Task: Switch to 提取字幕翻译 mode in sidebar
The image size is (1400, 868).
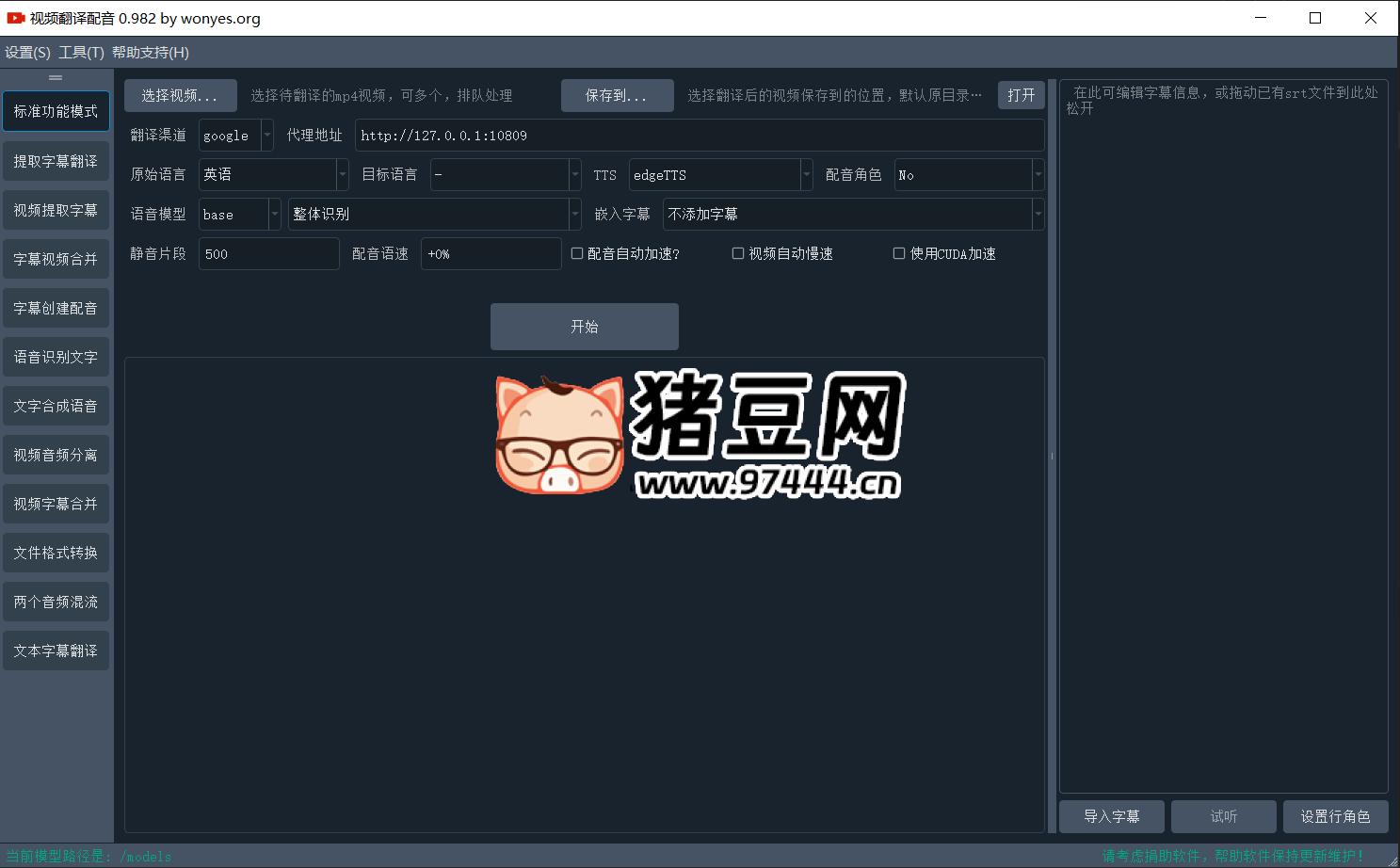Action: 56,161
